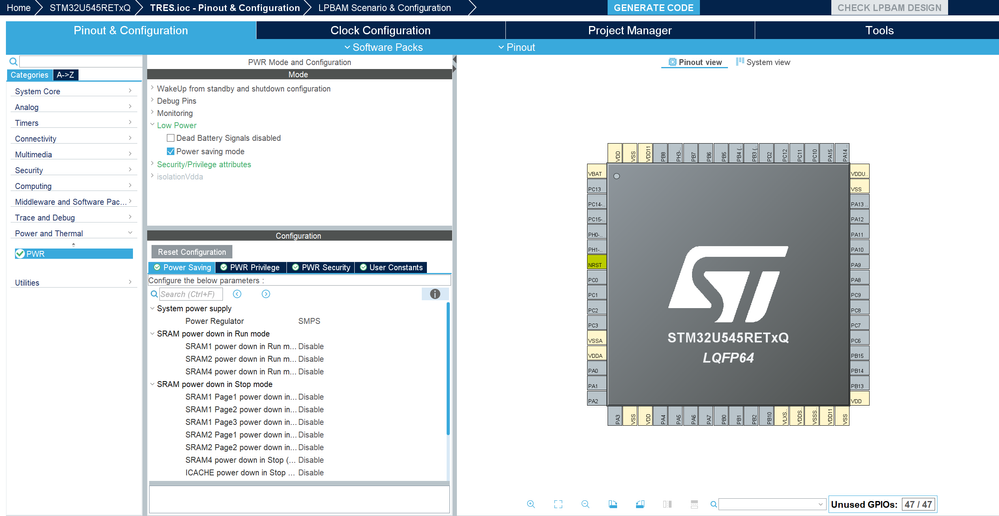Focus the category search field top left
The width and height of the screenshot is (999, 516).
pos(80,62)
